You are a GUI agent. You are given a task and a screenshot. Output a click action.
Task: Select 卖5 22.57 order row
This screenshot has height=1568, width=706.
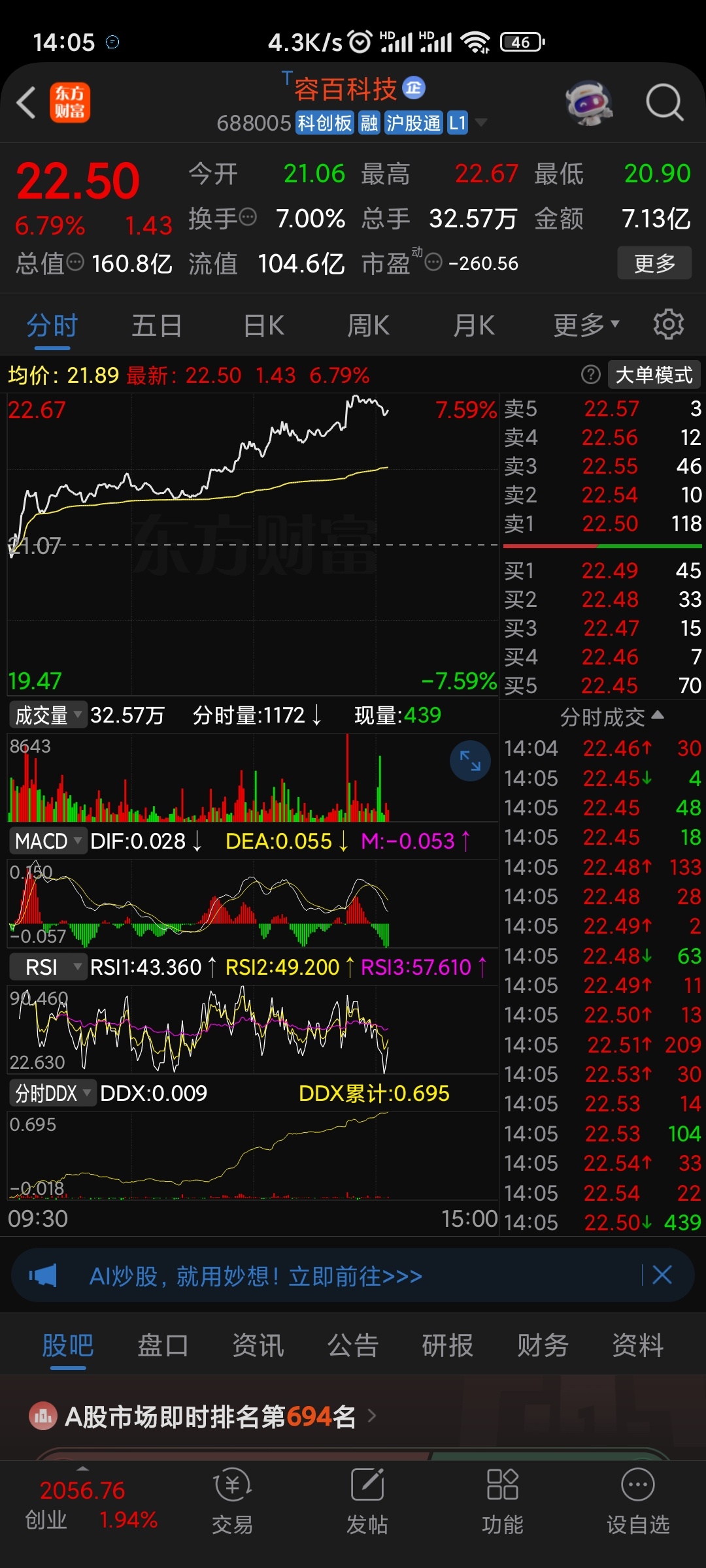click(x=602, y=409)
